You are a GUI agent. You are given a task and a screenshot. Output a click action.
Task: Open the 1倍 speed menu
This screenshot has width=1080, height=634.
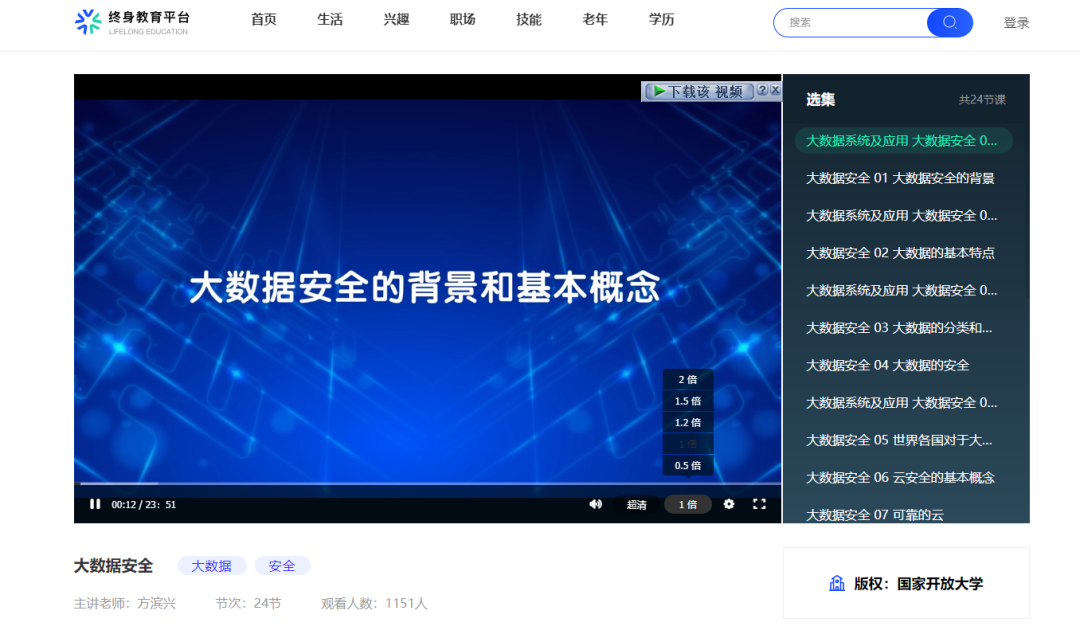pos(687,504)
